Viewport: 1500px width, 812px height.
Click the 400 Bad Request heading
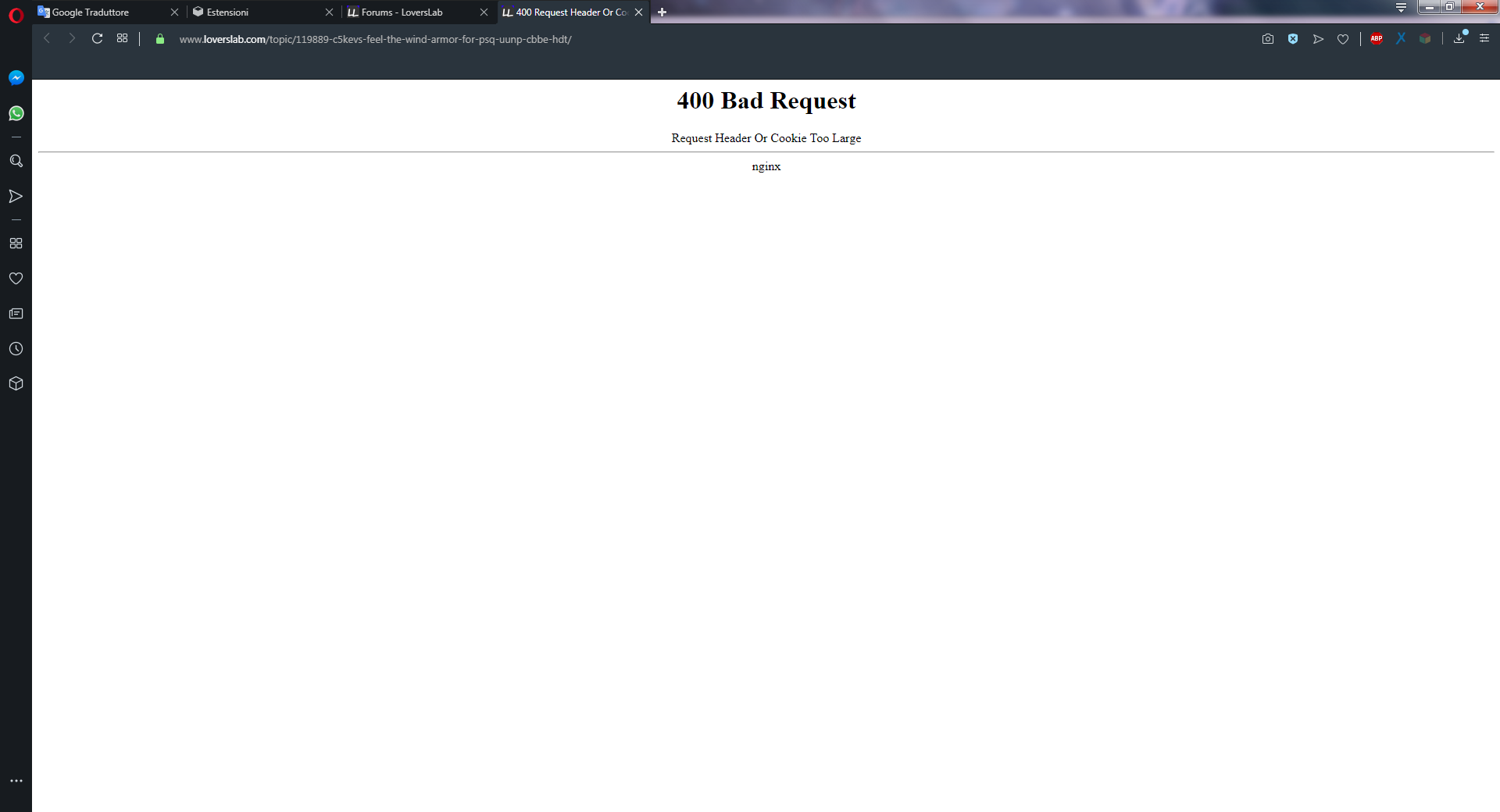coord(766,101)
